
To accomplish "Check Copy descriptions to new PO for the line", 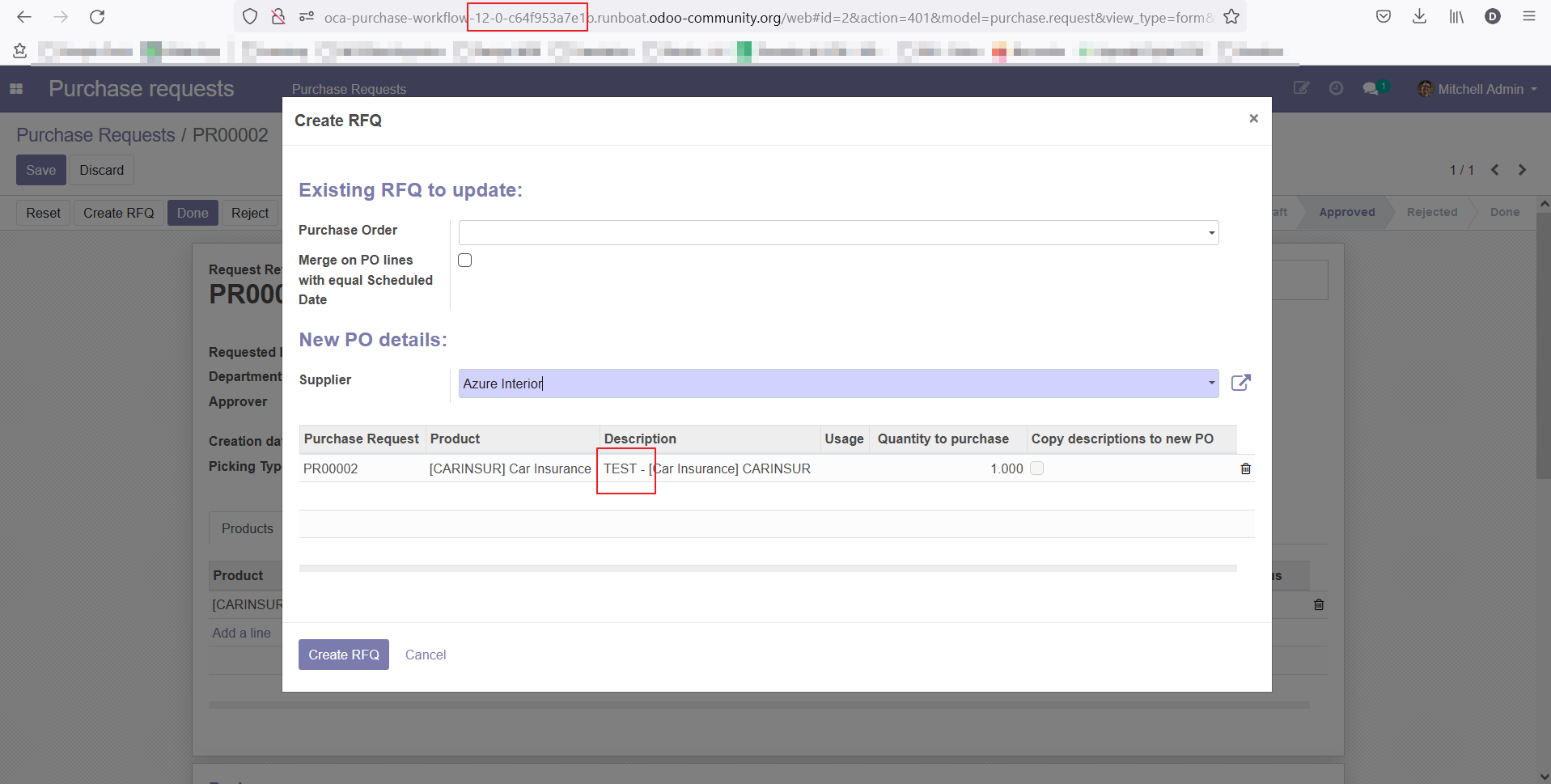I will (x=1037, y=468).
